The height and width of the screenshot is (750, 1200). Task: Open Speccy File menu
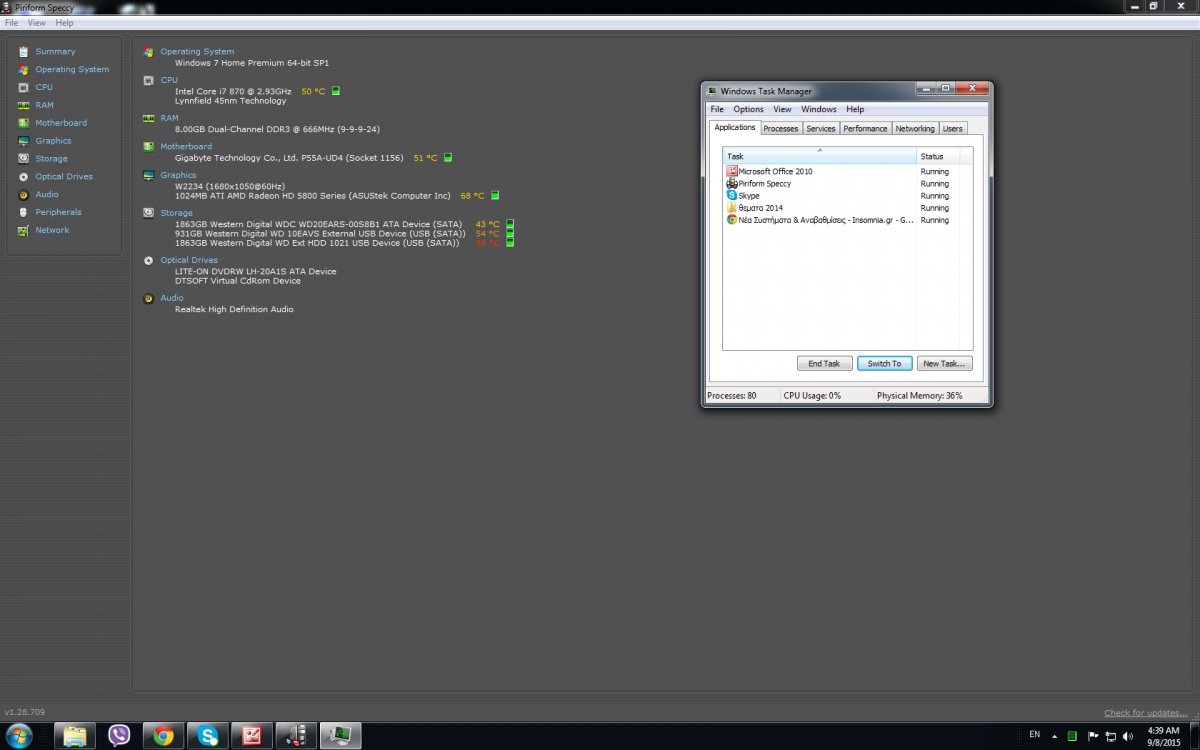12,22
